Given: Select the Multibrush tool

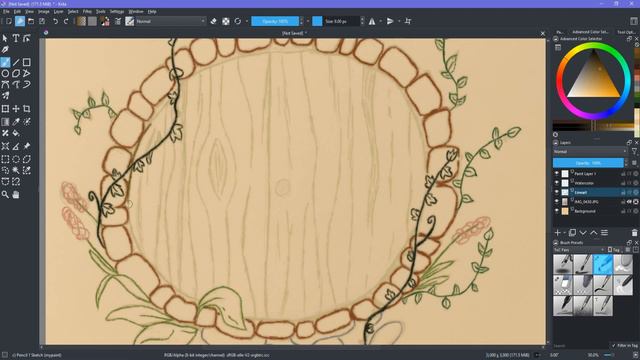Looking at the screenshot, I should point(5,96).
